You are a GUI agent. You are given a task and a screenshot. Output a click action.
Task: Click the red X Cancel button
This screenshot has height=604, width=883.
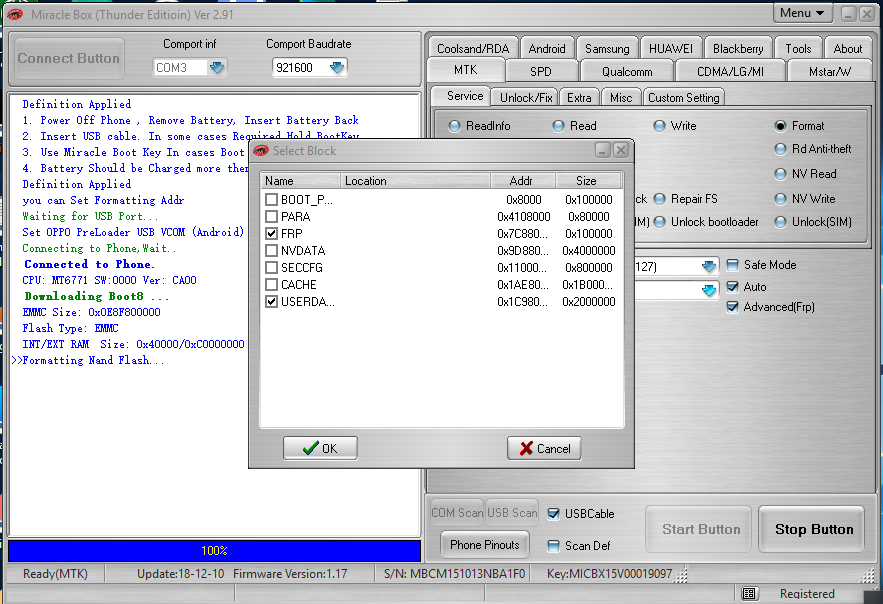click(544, 448)
